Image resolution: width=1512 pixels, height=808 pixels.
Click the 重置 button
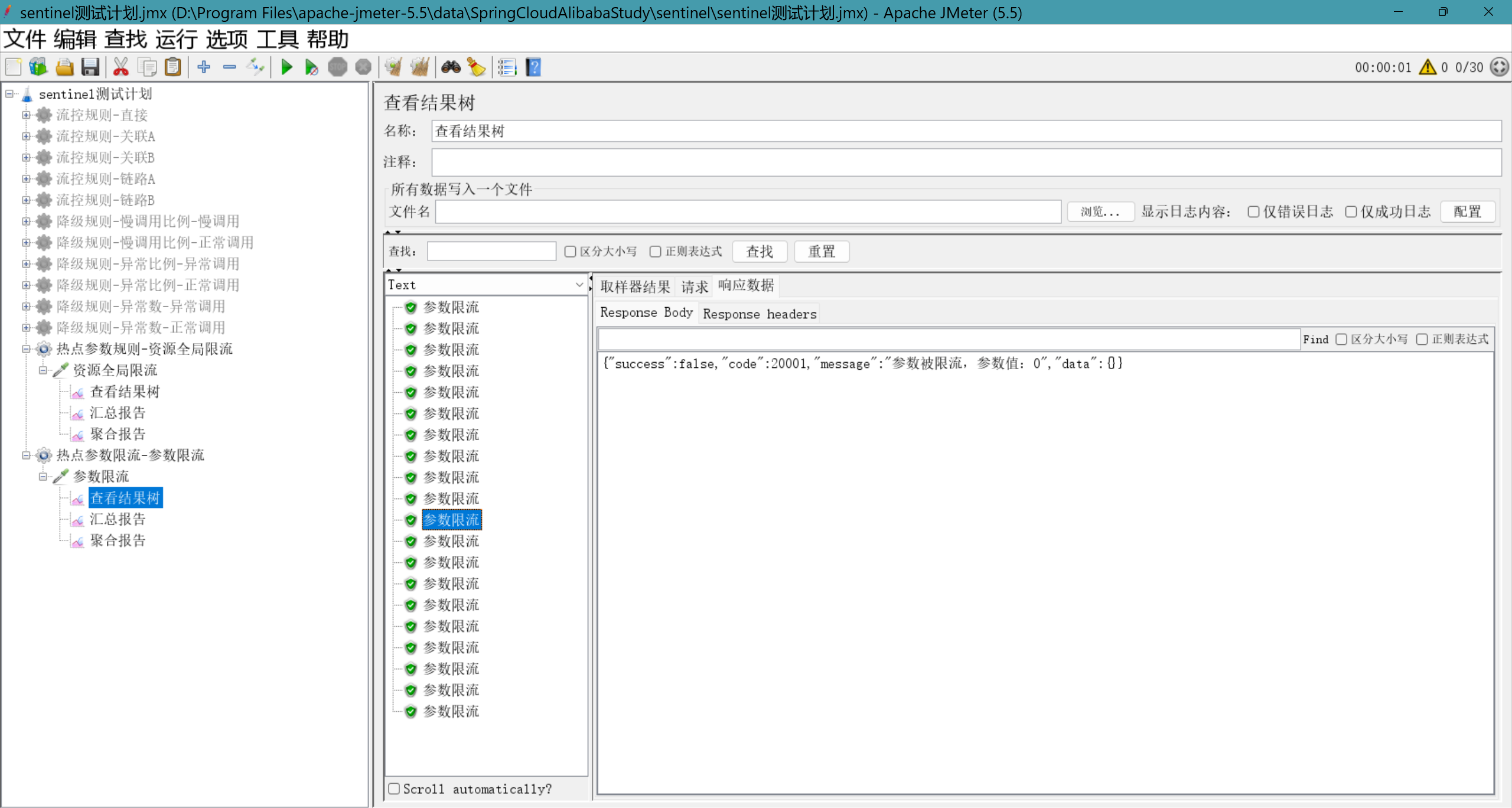(x=821, y=252)
